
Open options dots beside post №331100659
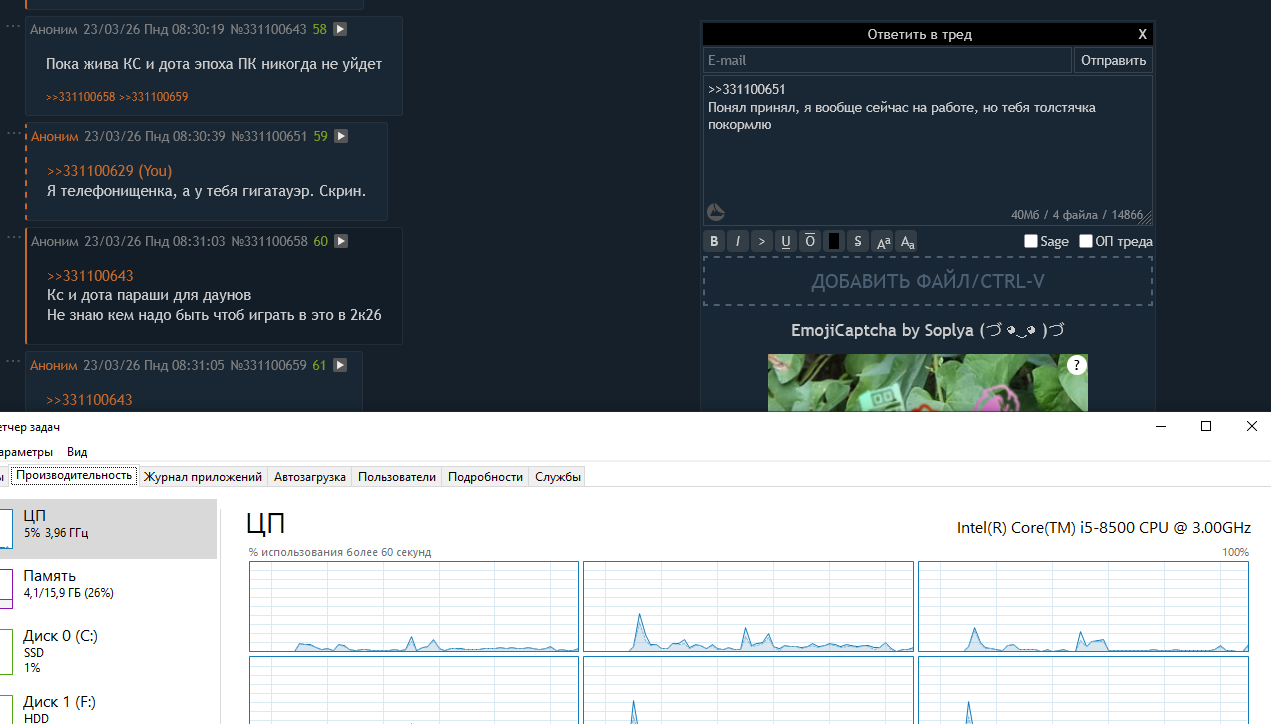point(13,360)
